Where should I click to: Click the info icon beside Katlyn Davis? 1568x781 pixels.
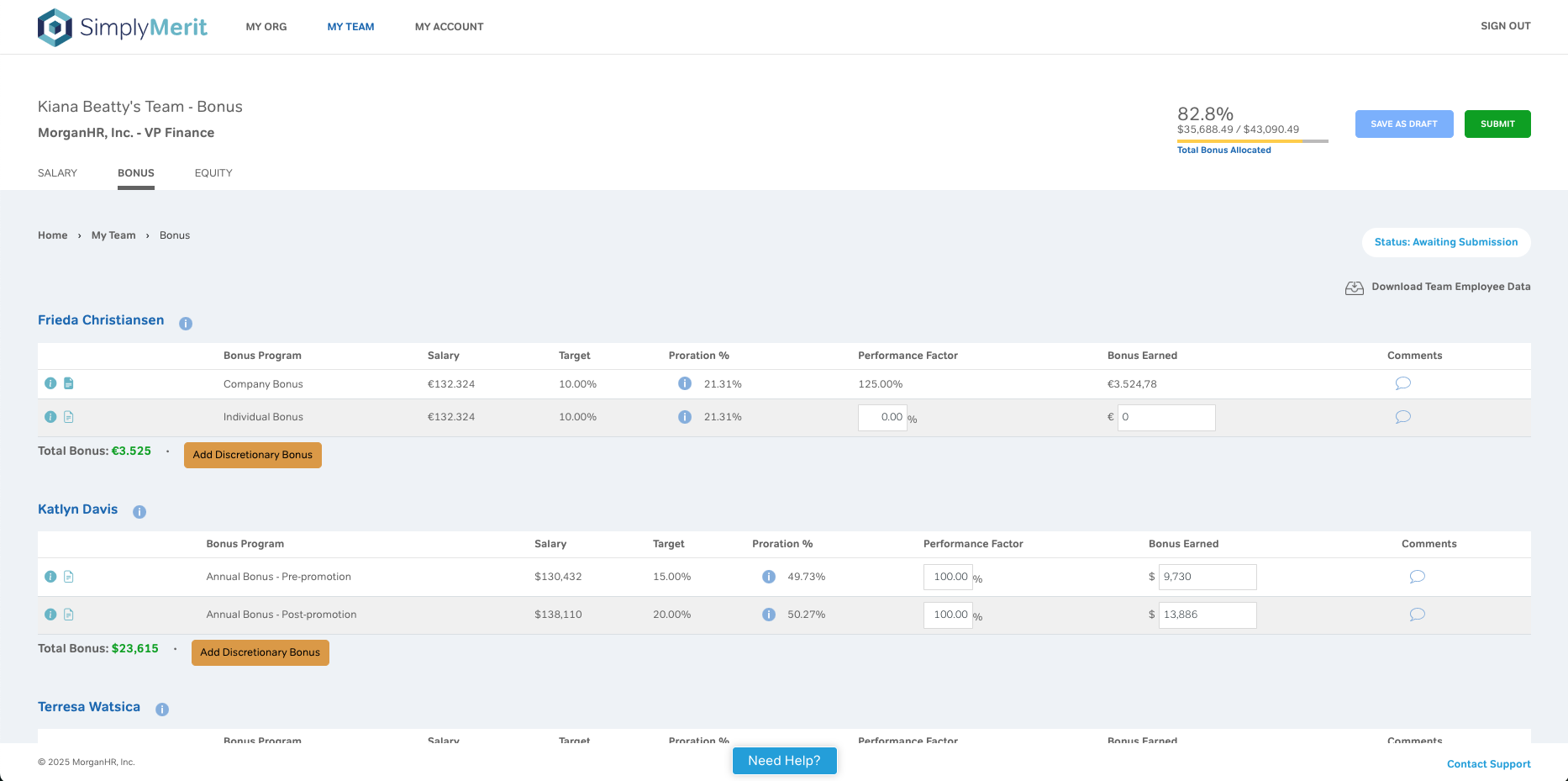pyautogui.click(x=139, y=511)
